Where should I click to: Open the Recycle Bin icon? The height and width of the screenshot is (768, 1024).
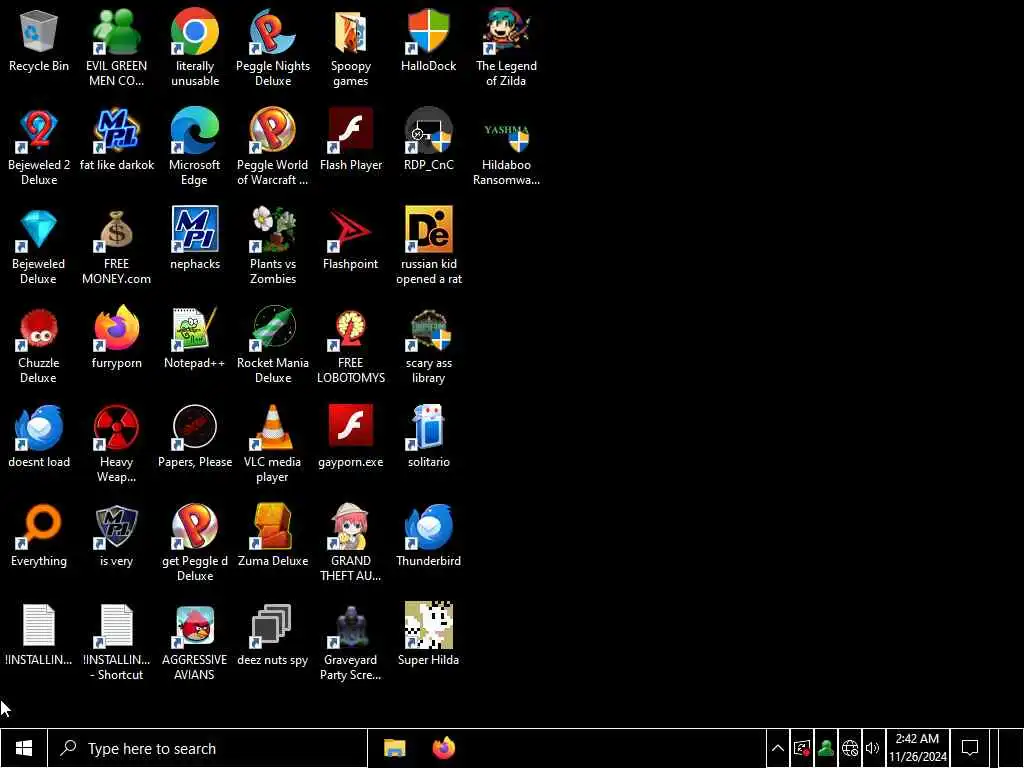(x=39, y=41)
